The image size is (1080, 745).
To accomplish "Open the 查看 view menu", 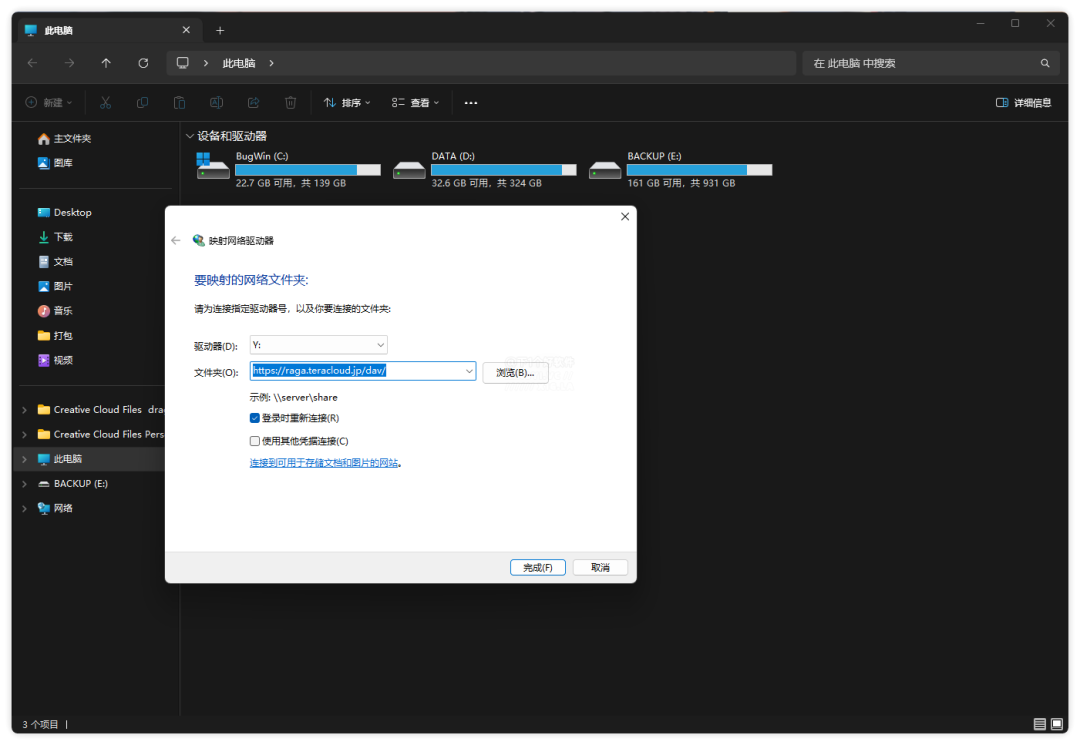I will 415,102.
